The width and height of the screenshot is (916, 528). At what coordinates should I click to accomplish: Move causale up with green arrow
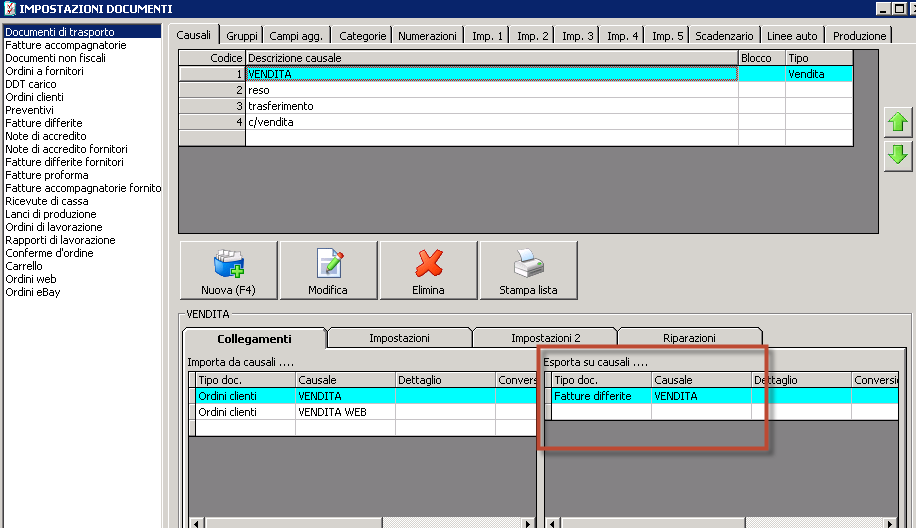[898, 123]
